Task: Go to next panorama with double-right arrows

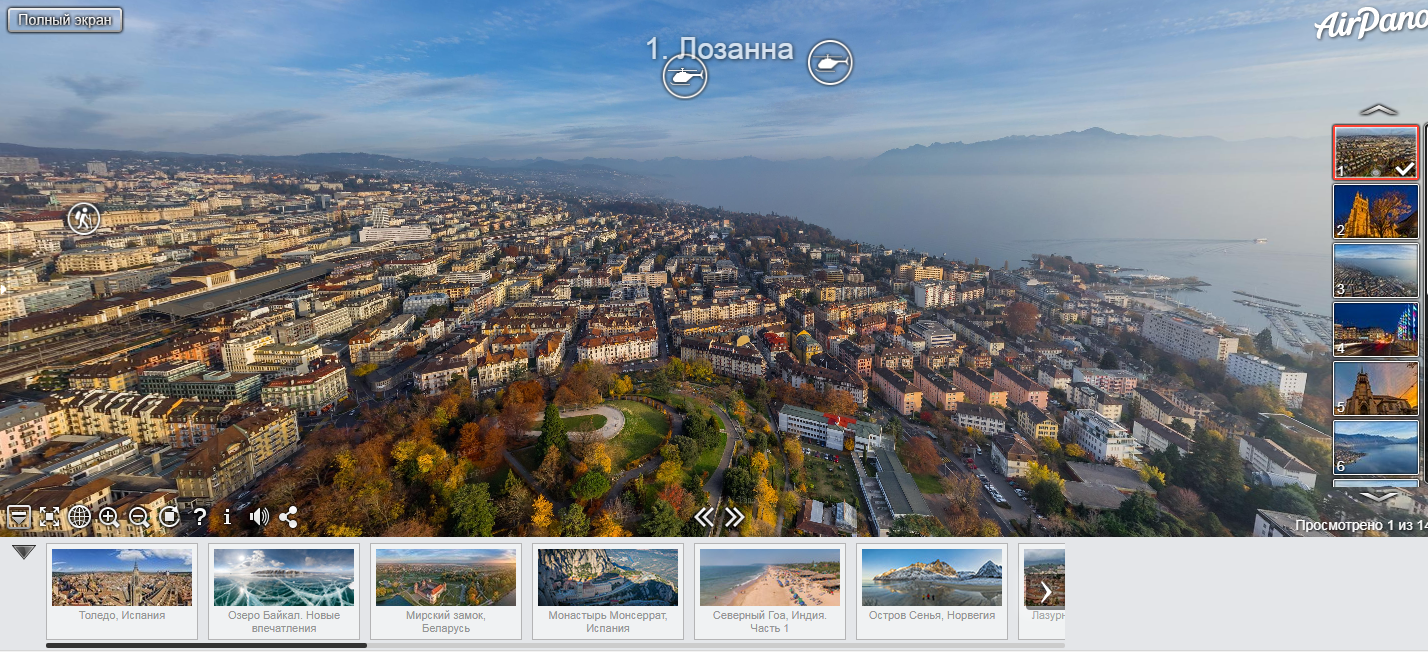Action: pos(735,516)
